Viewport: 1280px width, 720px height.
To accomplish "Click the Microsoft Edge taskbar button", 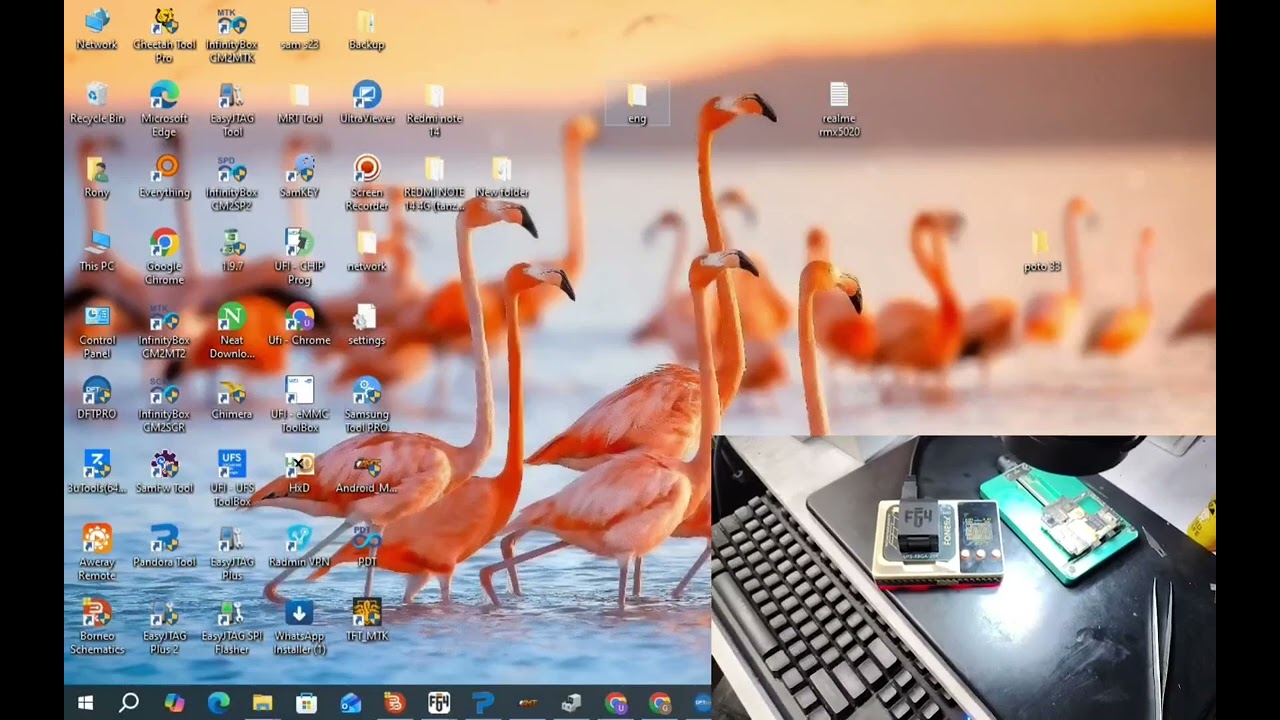I will 218,703.
